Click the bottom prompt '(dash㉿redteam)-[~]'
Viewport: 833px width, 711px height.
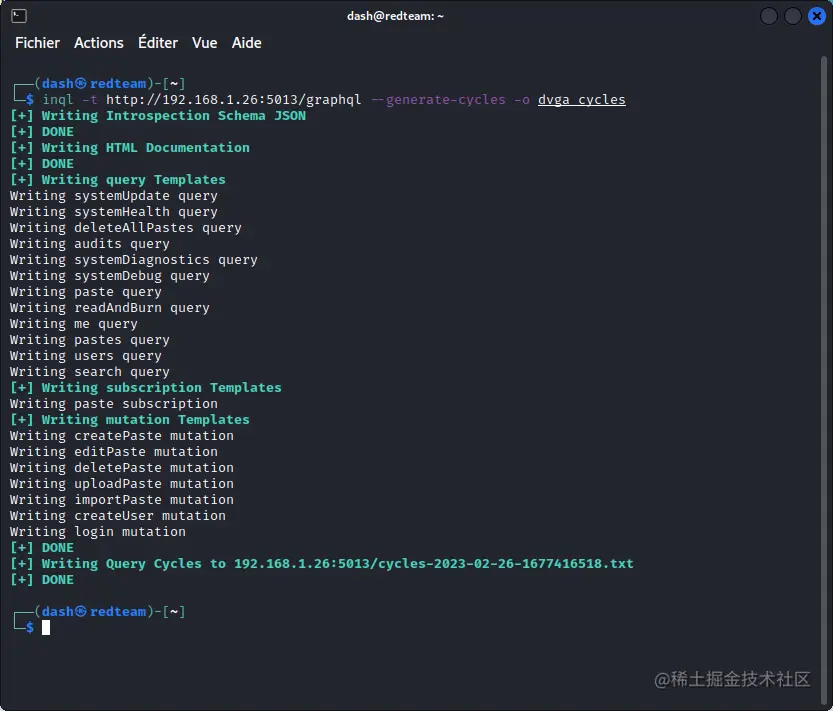[110, 612]
